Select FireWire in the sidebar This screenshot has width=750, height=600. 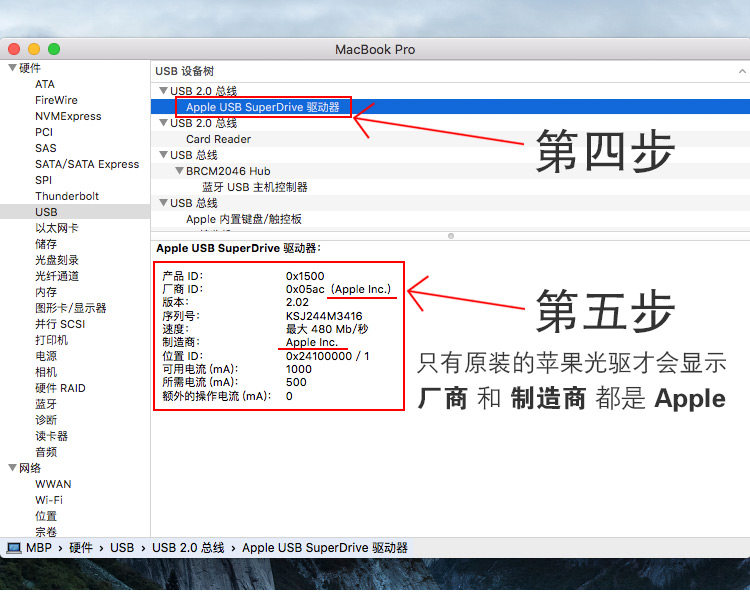click(x=56, y=100)
